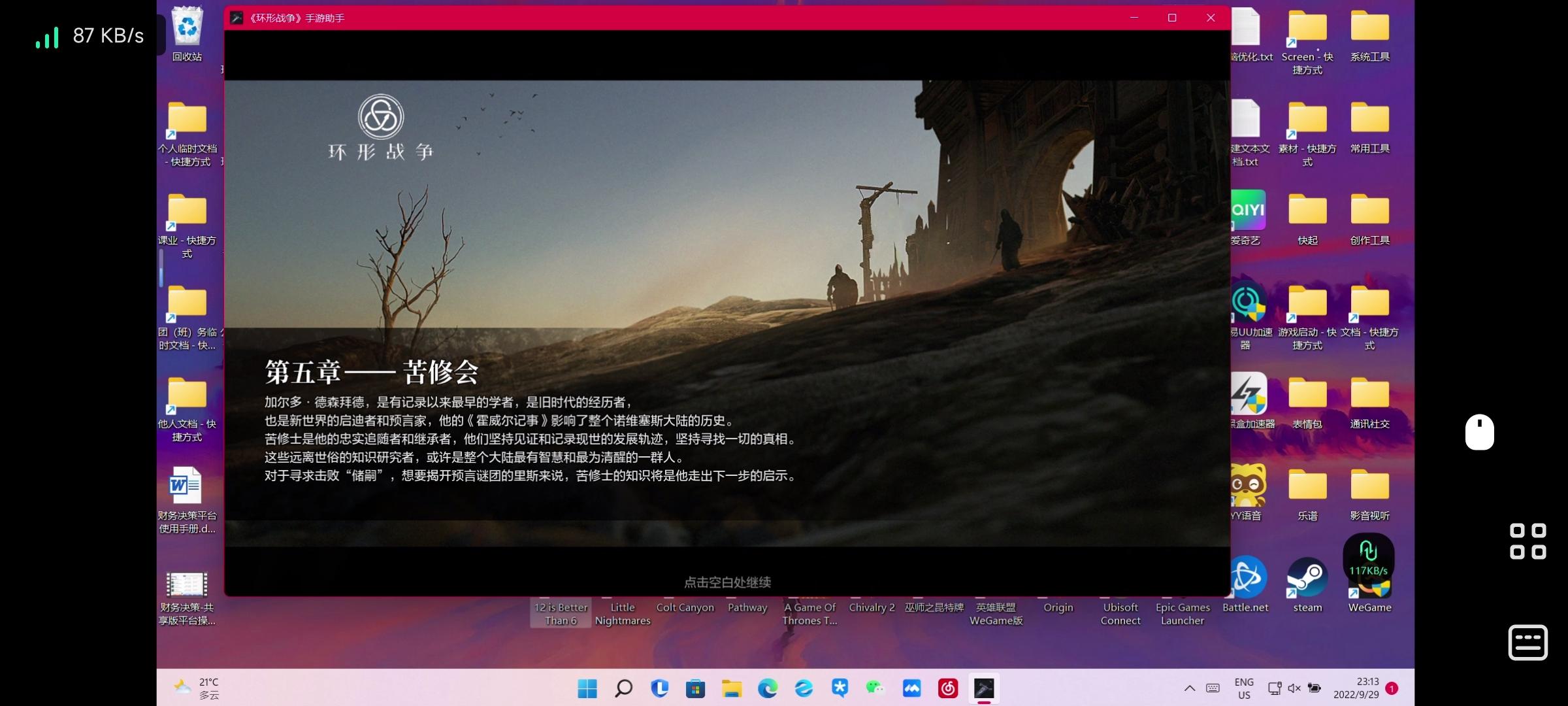Open the 影音视听 folder
The height and width of the screenshot is (706, 1568).
pos(1369,494)
